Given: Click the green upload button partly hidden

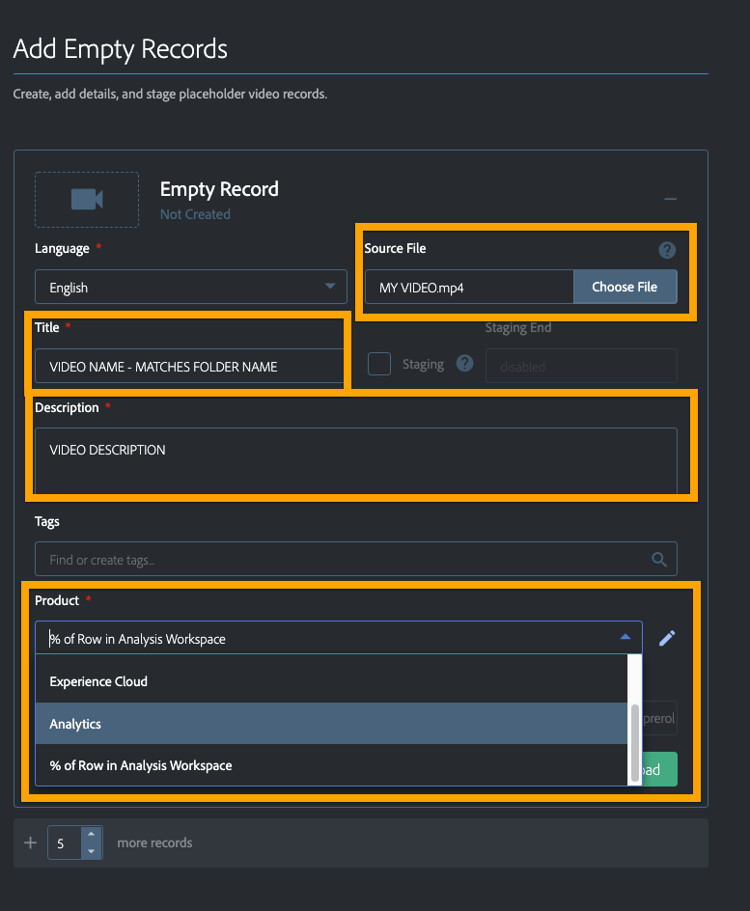Looking at the screenshot, I should point(660,769).
